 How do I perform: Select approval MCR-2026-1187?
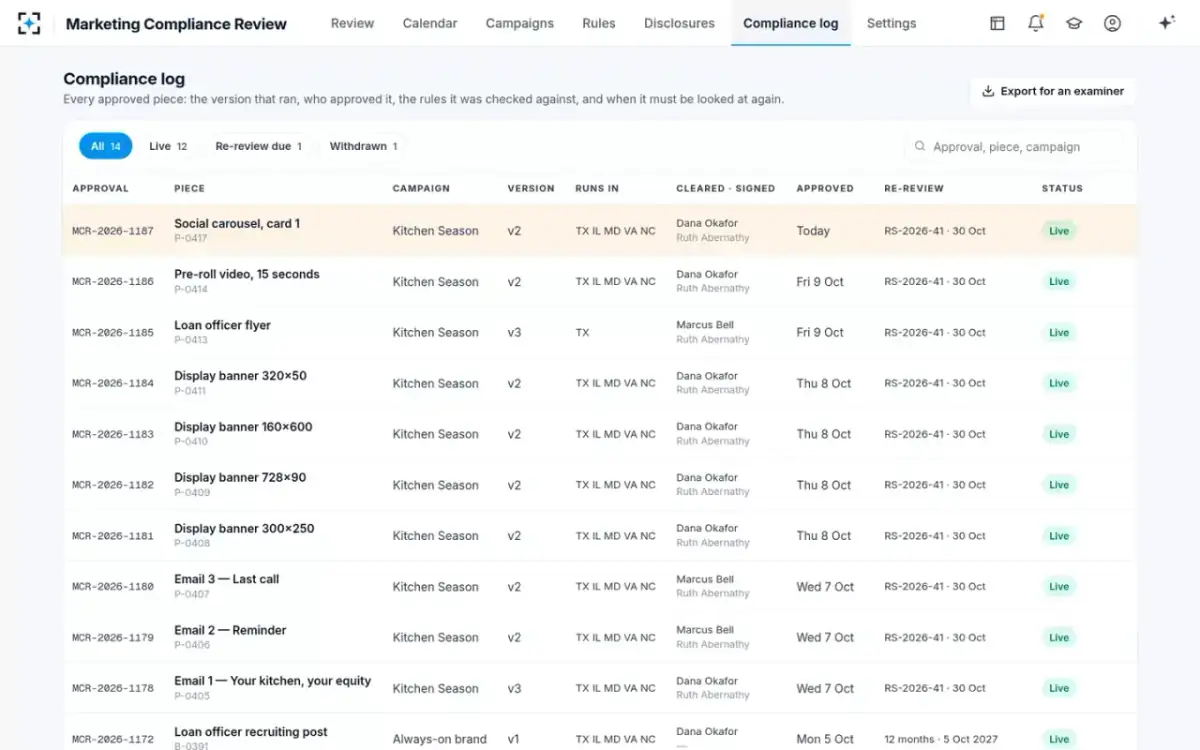(113, 231)
